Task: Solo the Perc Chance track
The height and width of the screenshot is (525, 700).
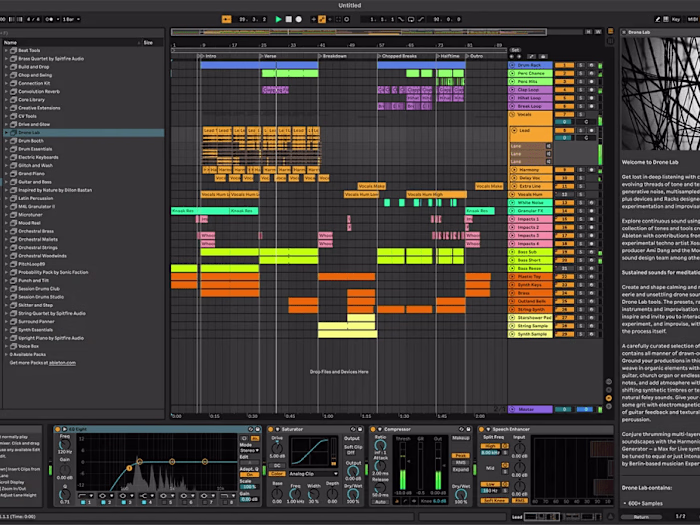Action: tap(581, 73)
